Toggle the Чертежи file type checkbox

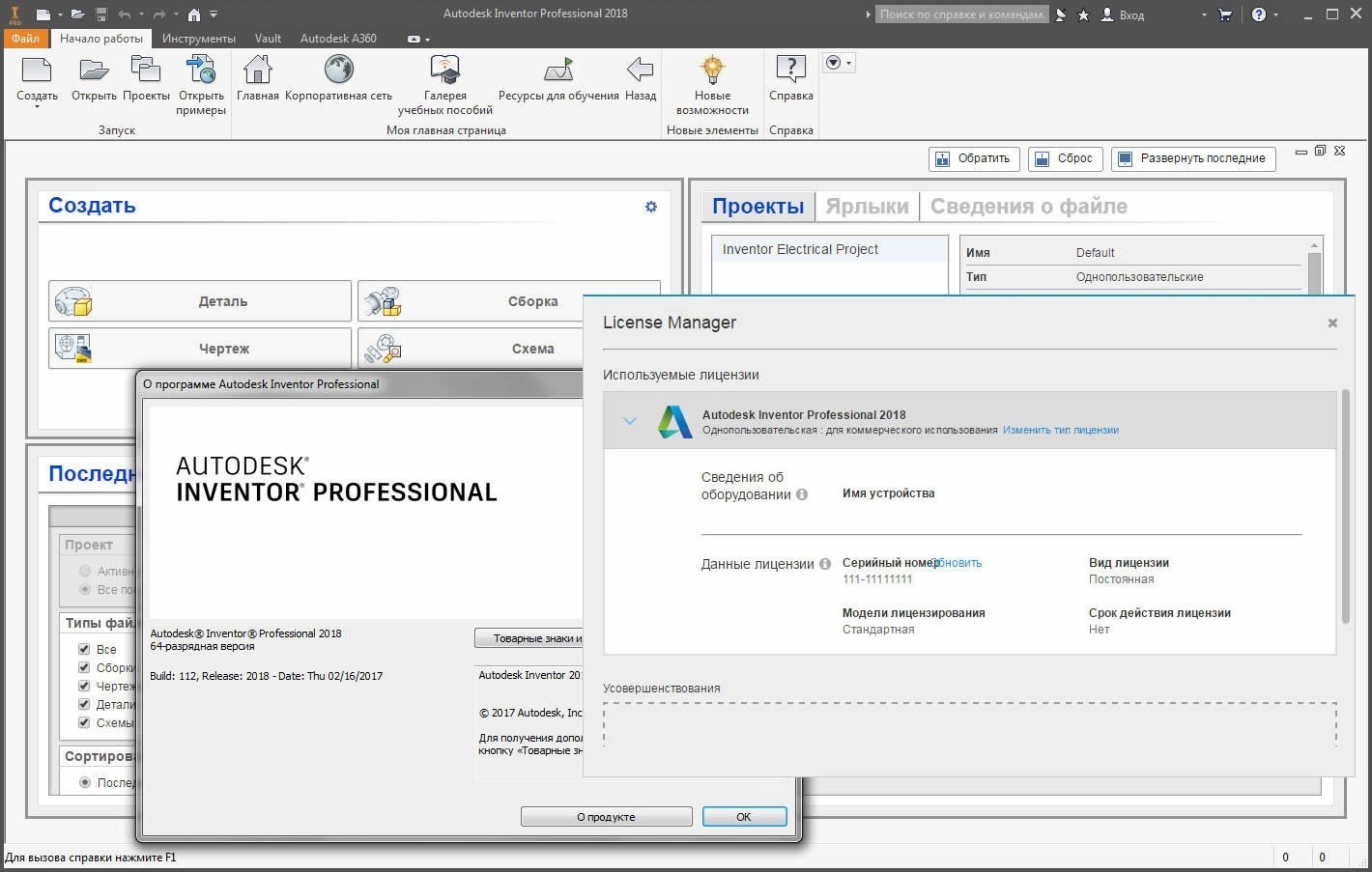tap(84, 686)
